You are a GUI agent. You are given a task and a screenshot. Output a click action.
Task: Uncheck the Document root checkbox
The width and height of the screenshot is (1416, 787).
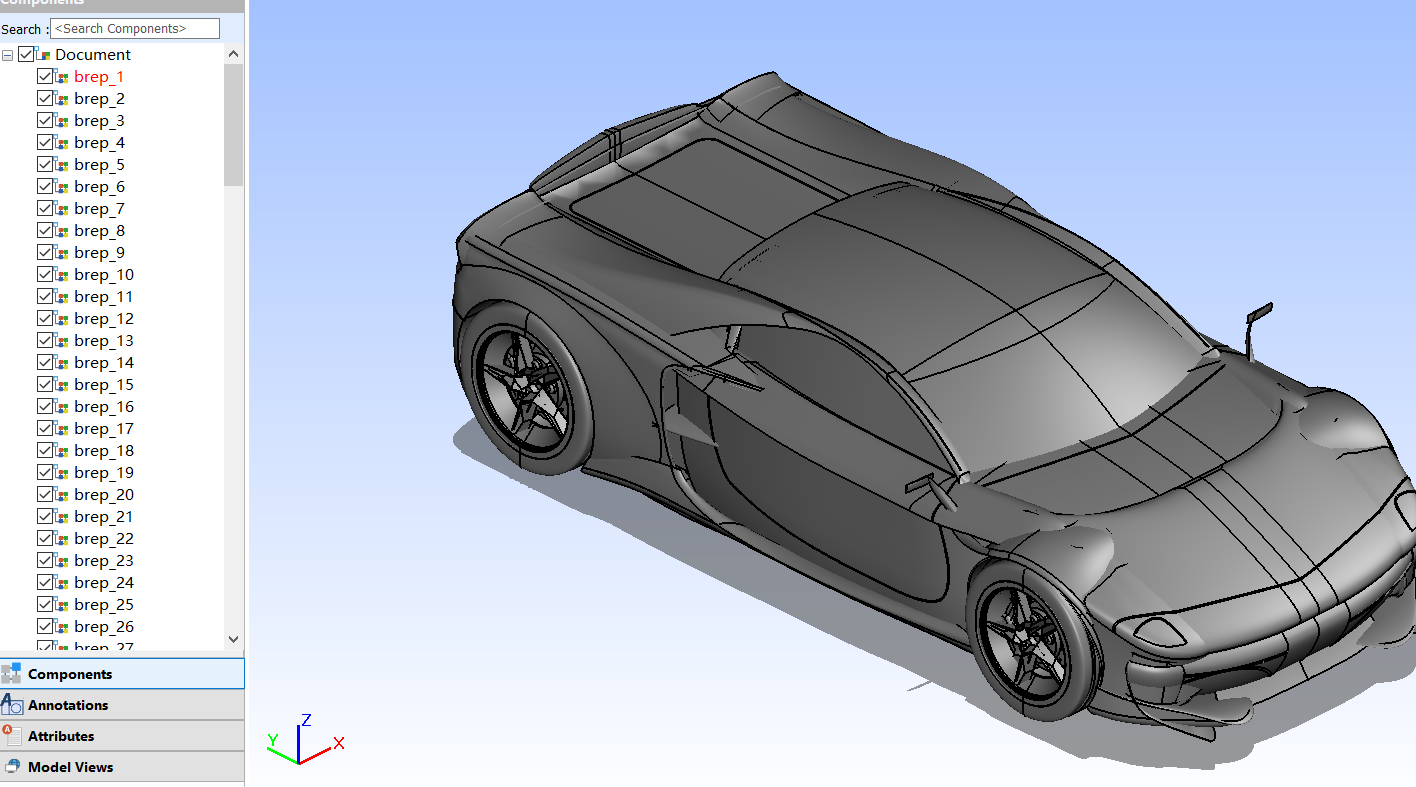tap(26, 54)
